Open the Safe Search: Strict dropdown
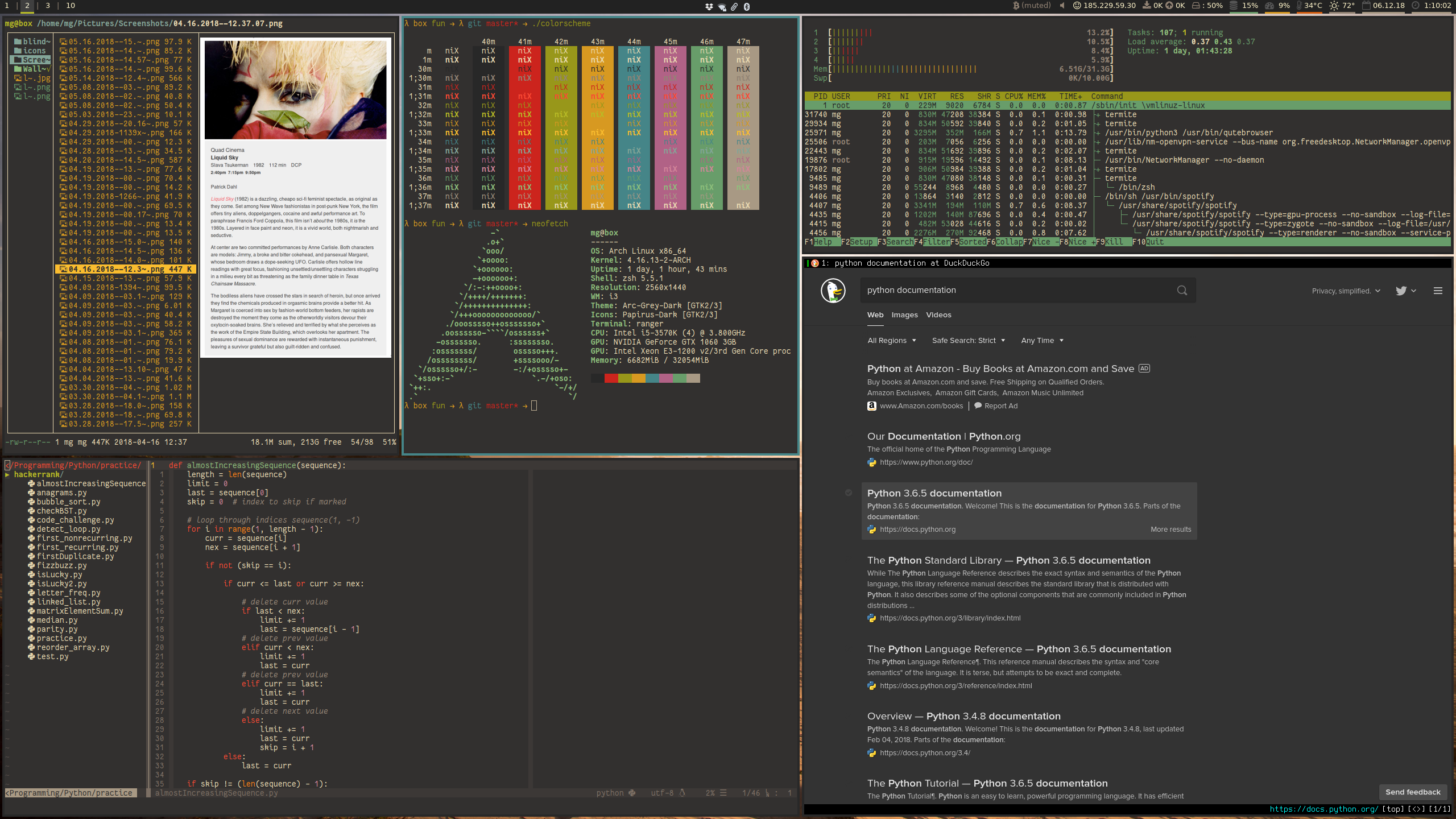 [968, 341]
